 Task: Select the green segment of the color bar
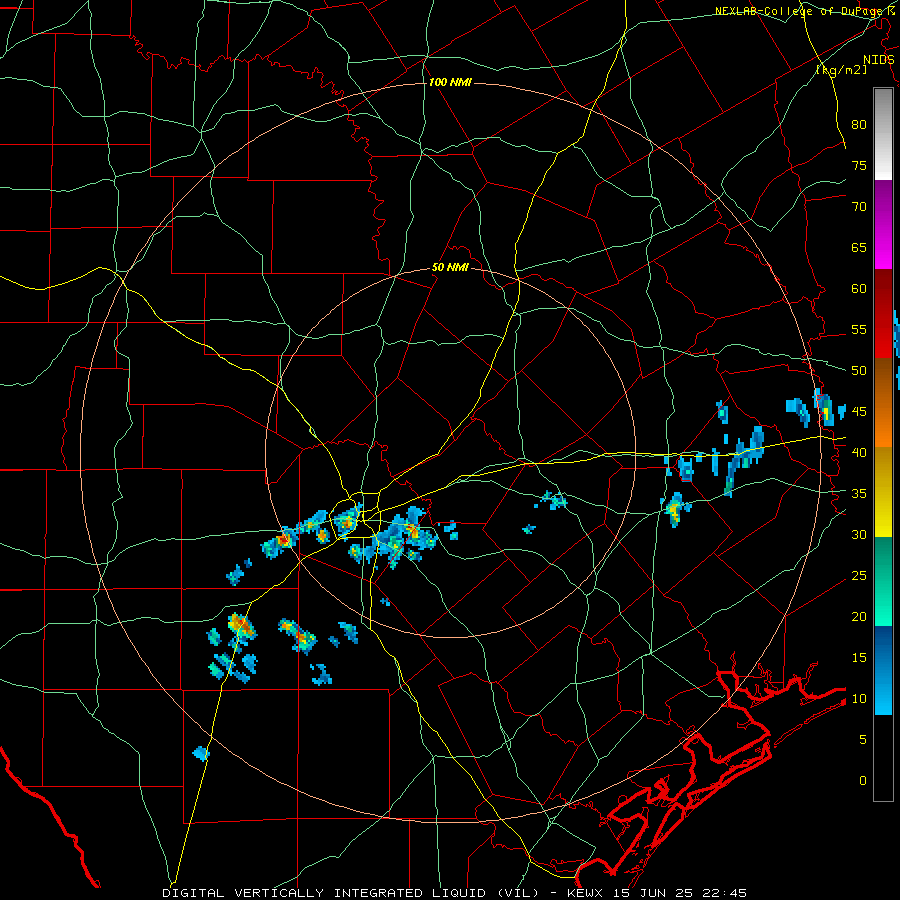883,581
